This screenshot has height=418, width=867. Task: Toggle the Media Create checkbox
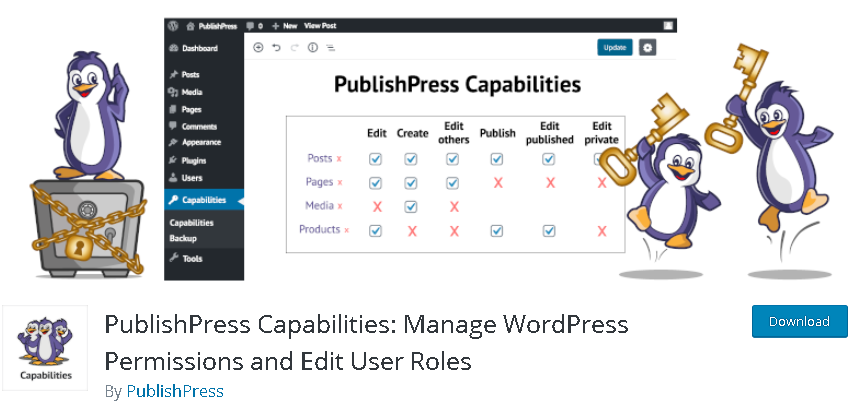[411, 207]
